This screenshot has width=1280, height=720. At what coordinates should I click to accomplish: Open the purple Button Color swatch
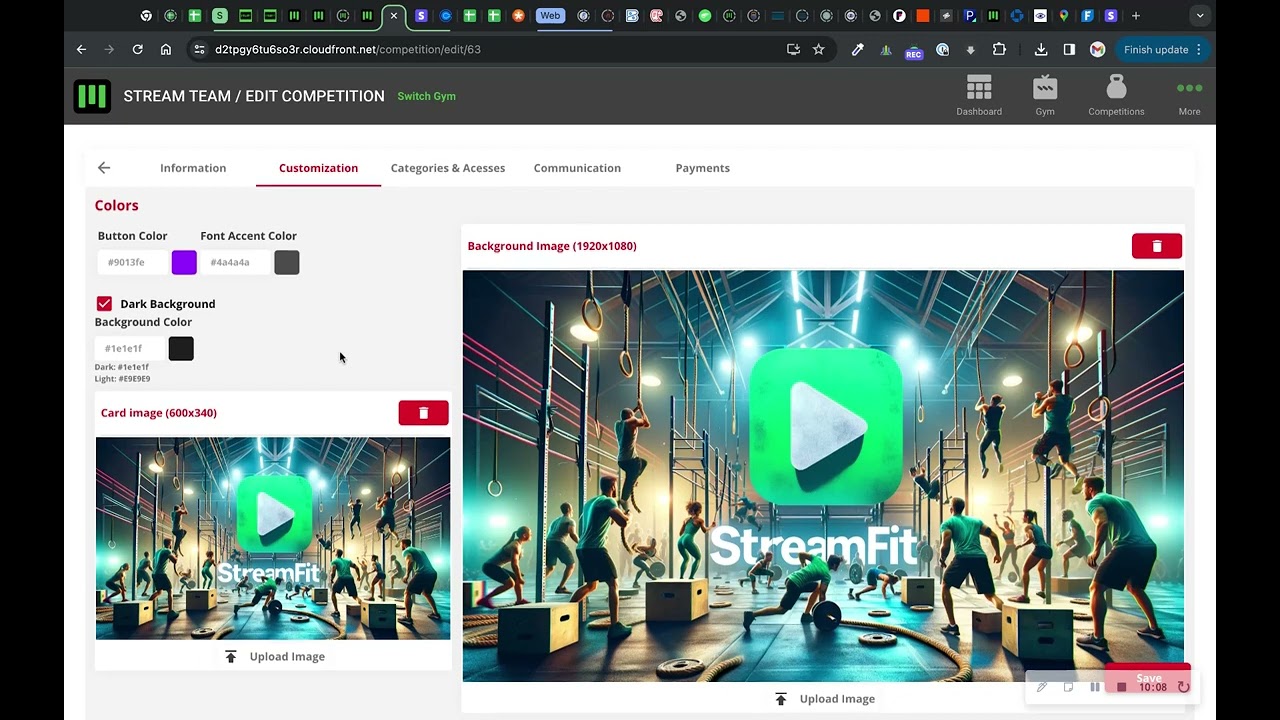point(184,262)
